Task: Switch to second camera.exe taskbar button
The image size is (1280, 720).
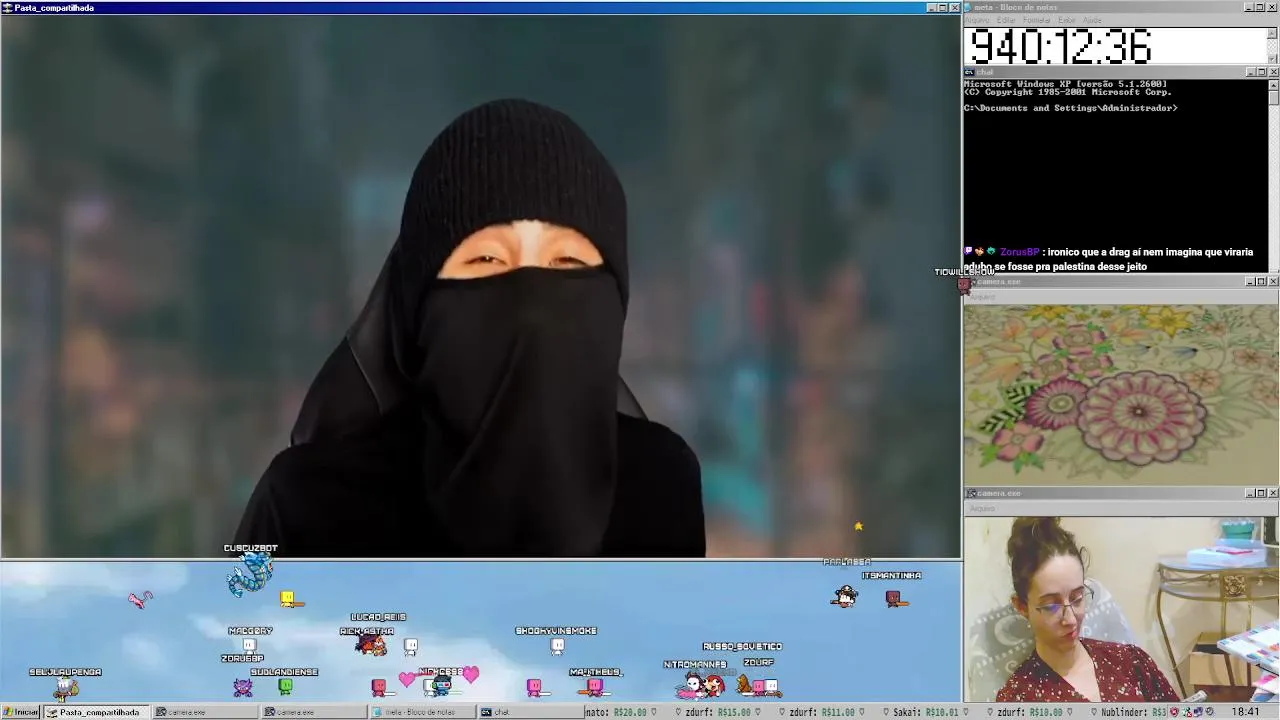Action: (x=312, y=712)
